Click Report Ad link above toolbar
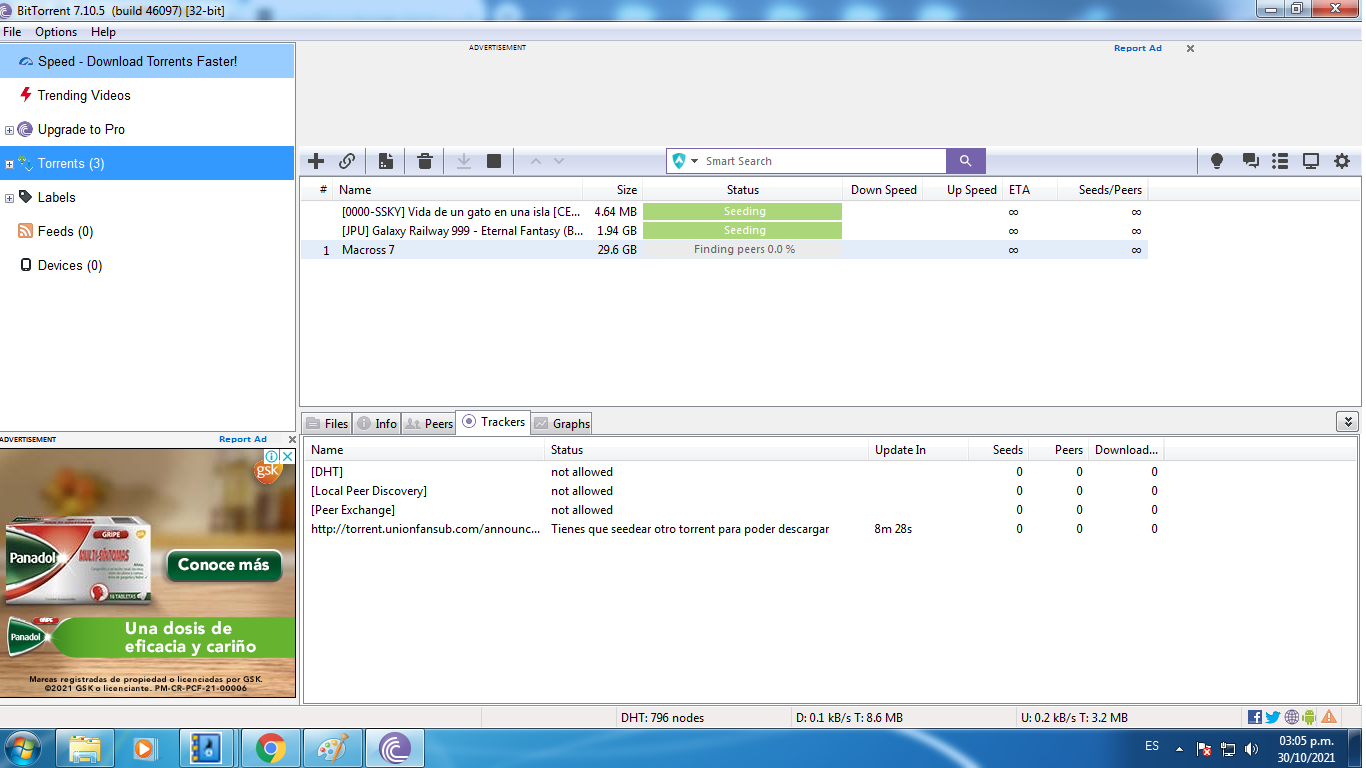Viewport: 1366px width, 768px height. click(x=1138, y=48)
